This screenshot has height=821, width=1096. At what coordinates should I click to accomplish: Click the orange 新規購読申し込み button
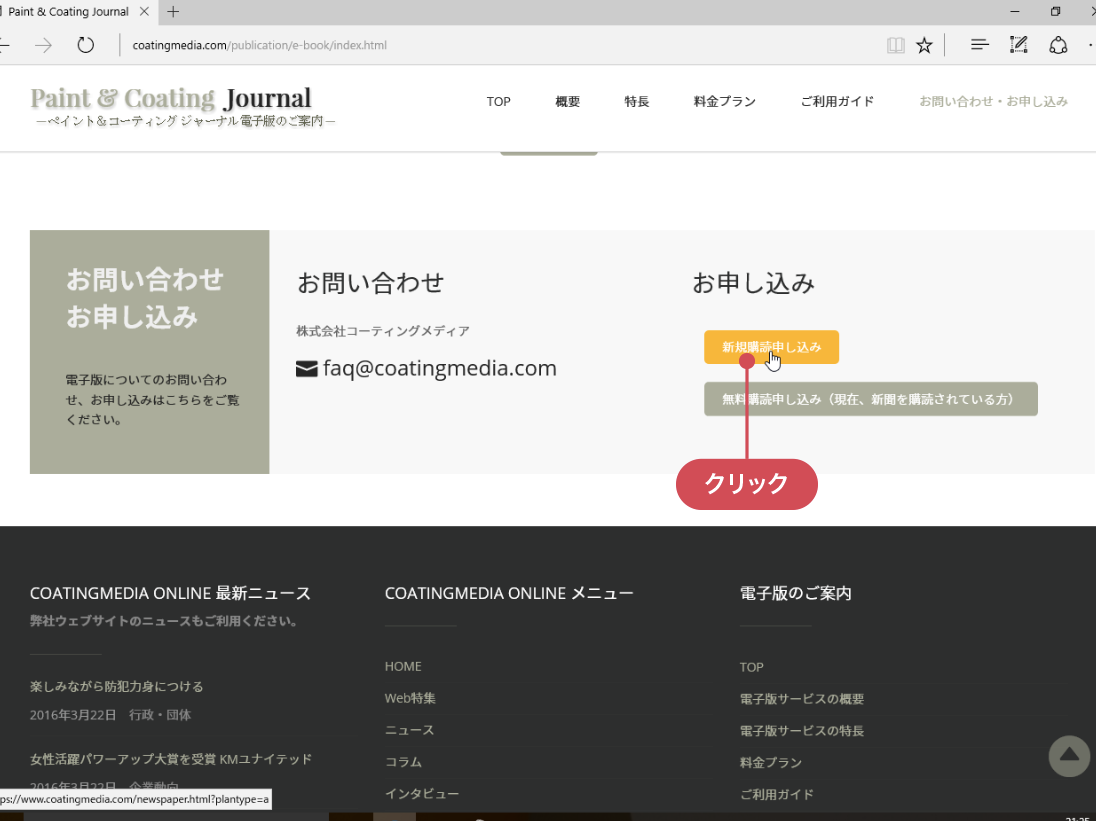(x=771, y=347)
